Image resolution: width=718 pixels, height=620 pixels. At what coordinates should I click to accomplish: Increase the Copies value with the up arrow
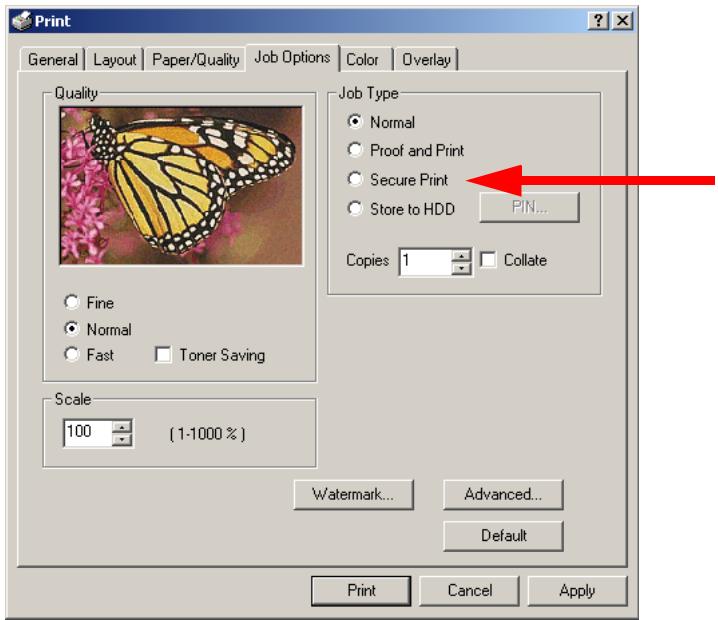point(462,256)
